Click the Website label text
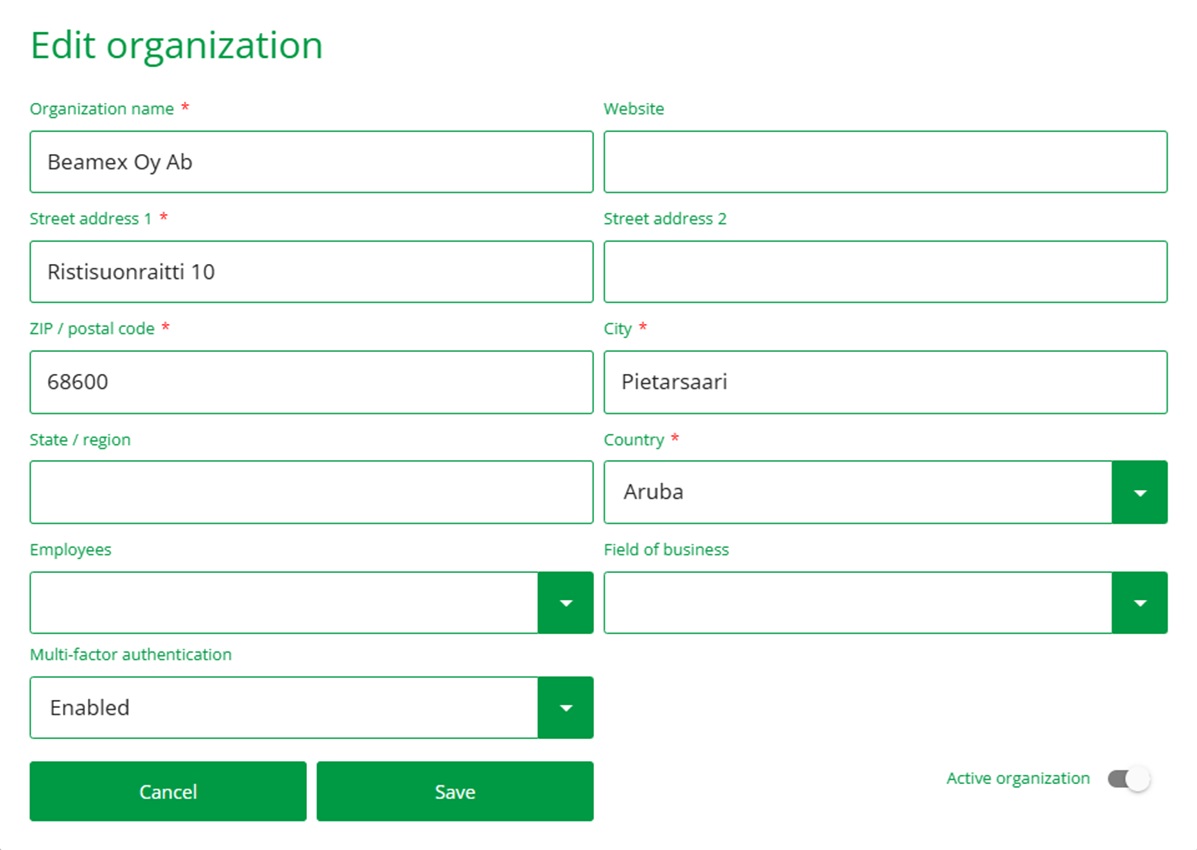The height and width of the screenshot is (850, 1197). pyautogui.click(x=634, y=108)
